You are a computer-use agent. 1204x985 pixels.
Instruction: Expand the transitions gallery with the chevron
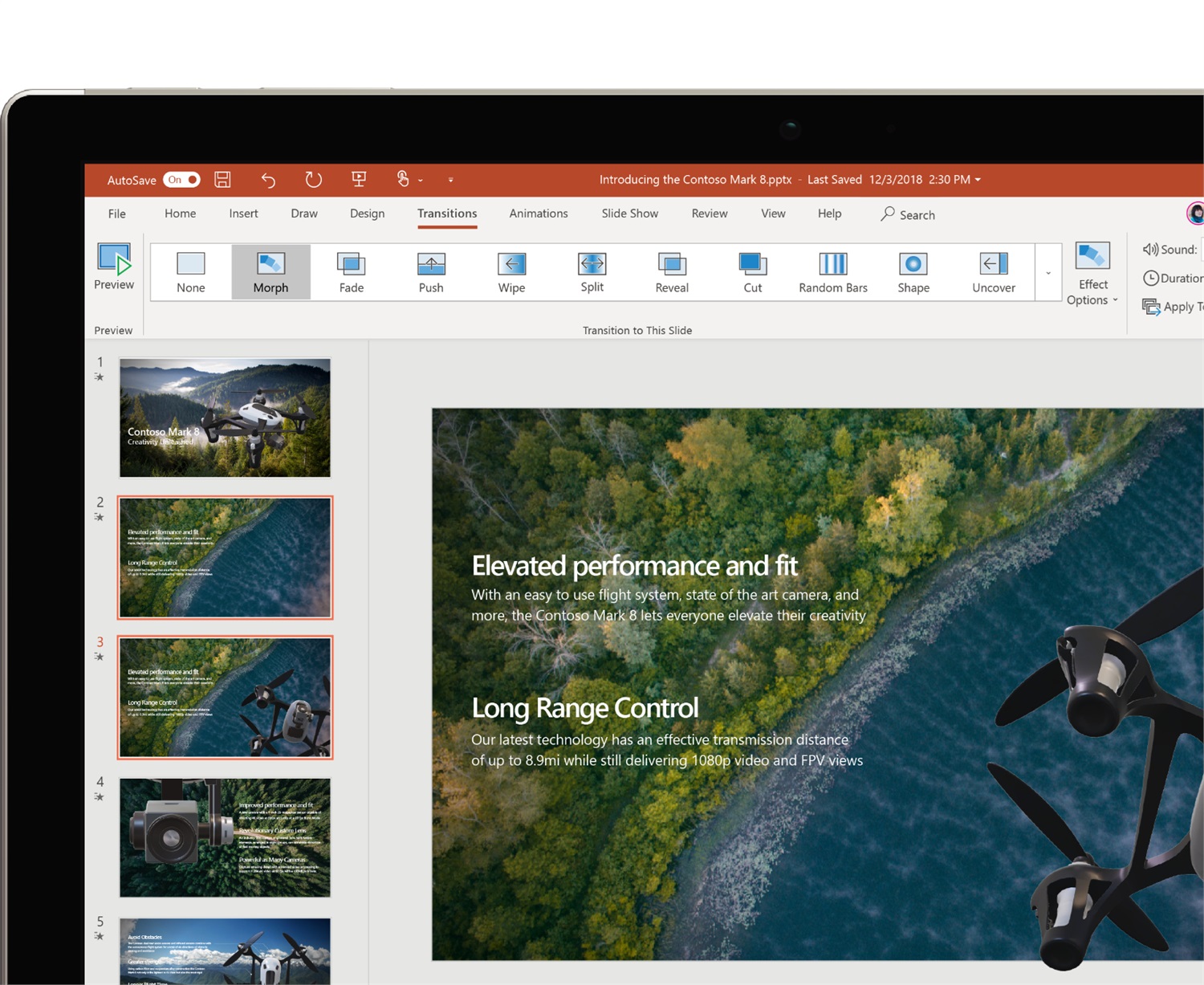click(1048, 273)
